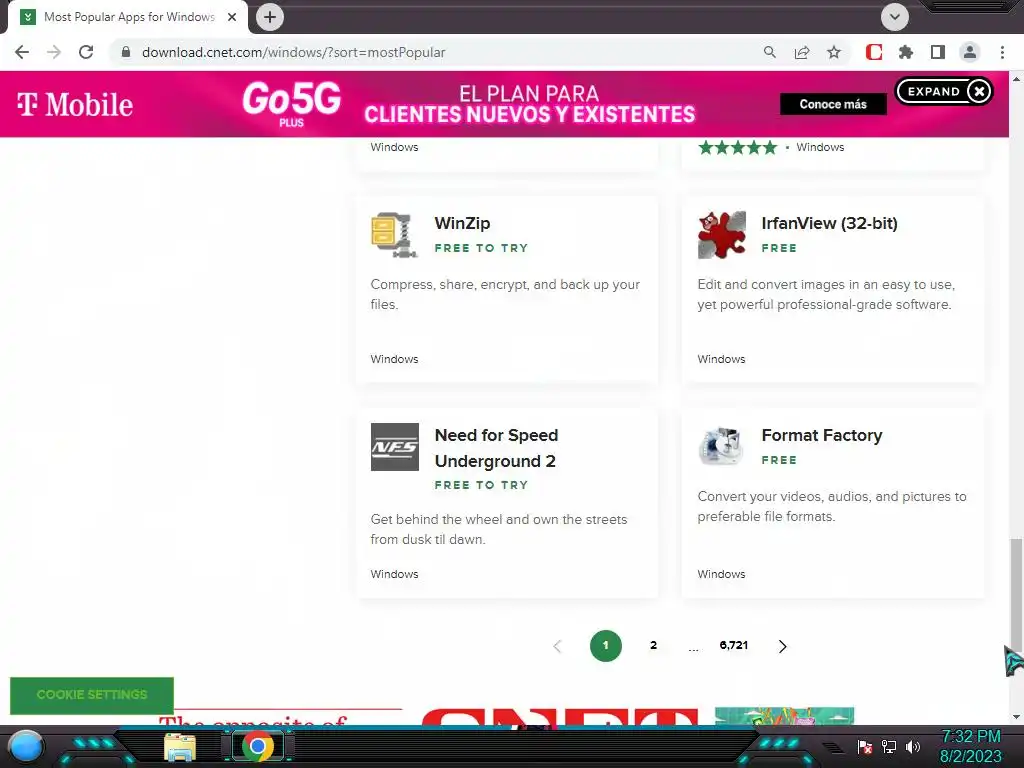The image size is (1024, 768).
Task: Click the Conoce más button
Action: point(833,104)
